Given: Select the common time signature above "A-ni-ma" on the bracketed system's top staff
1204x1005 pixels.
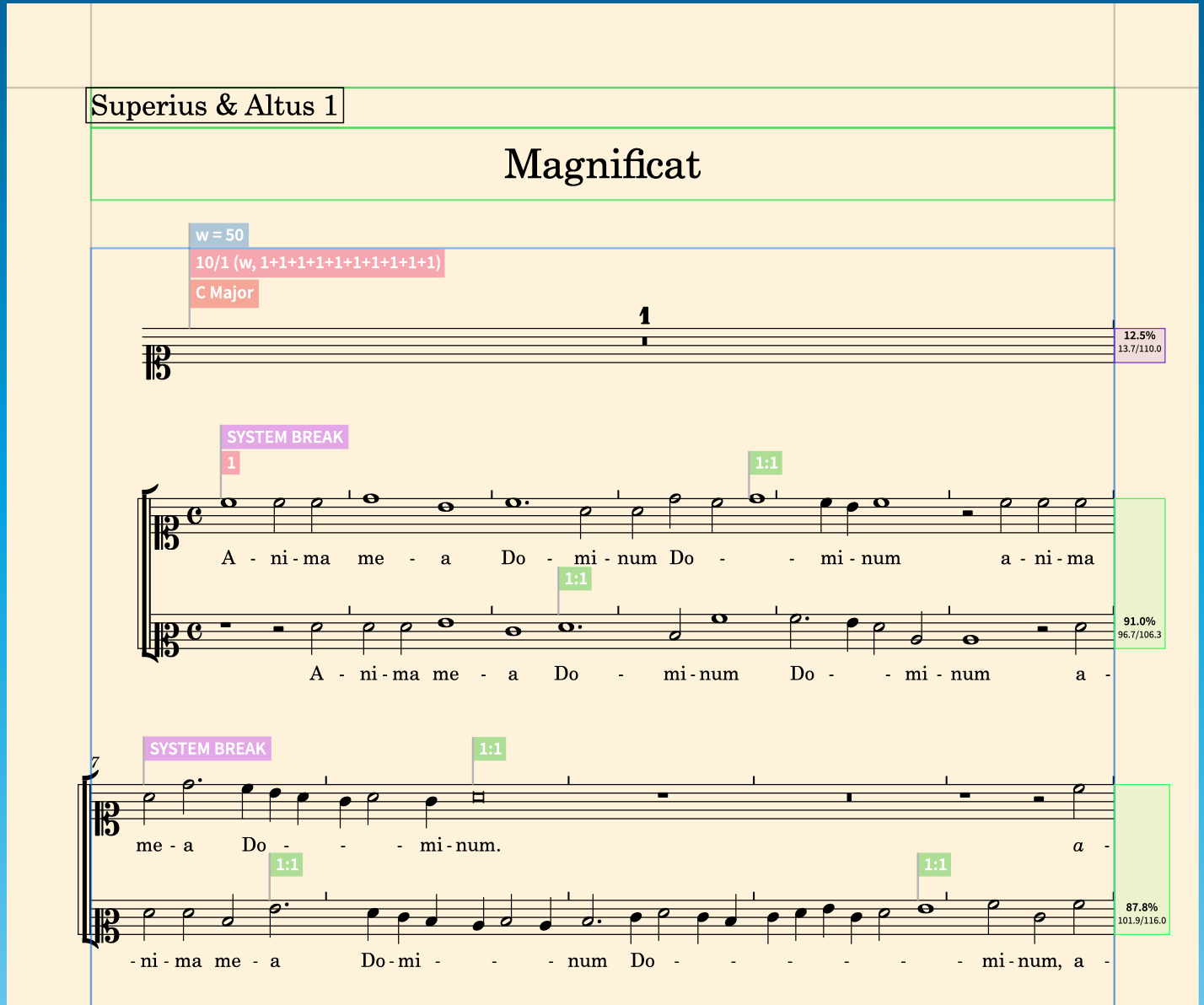Looking at the screenshot, I should [x=195, y=514].
